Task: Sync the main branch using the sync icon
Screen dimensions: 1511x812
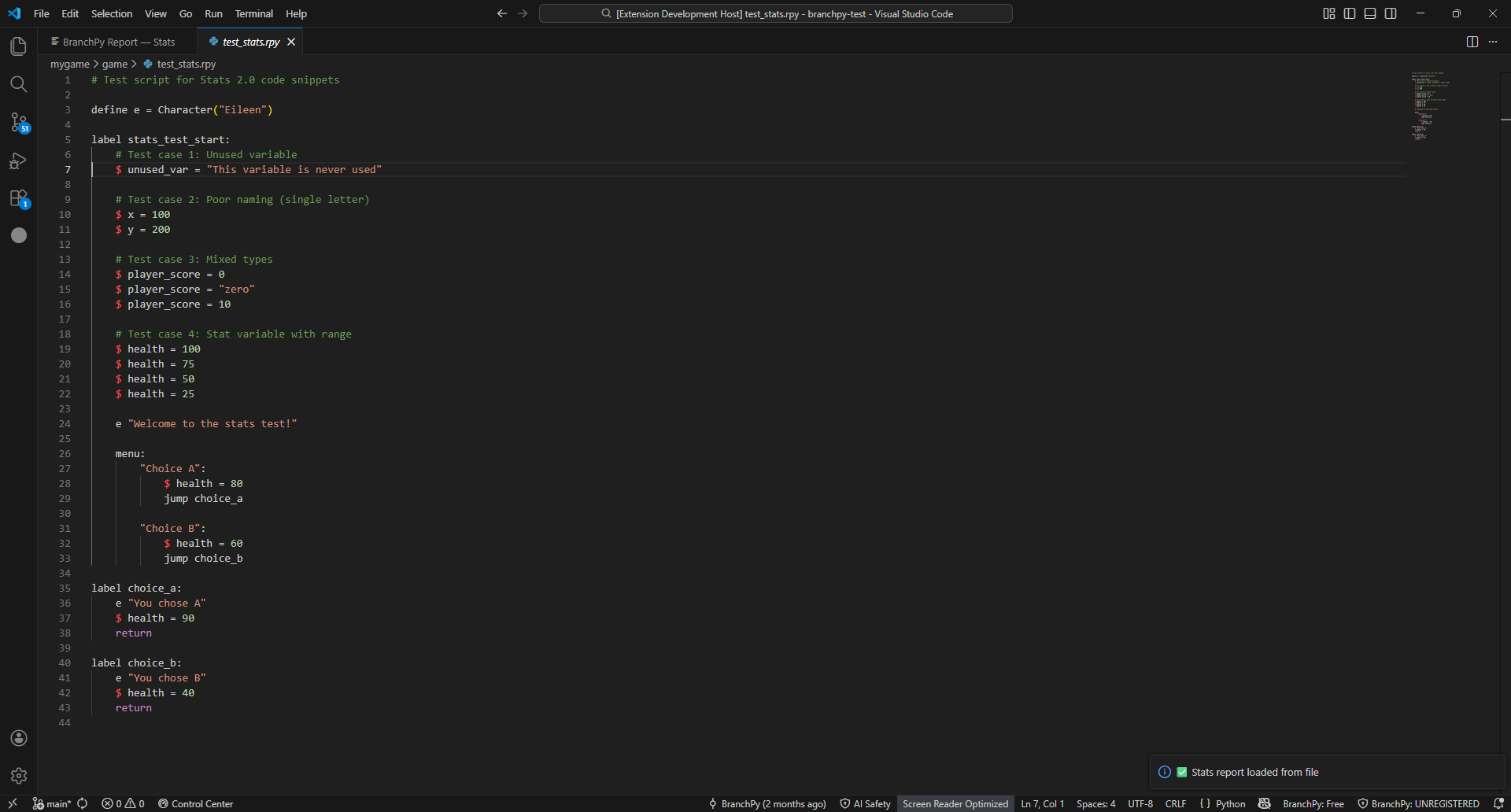Action: coord(83,803)
